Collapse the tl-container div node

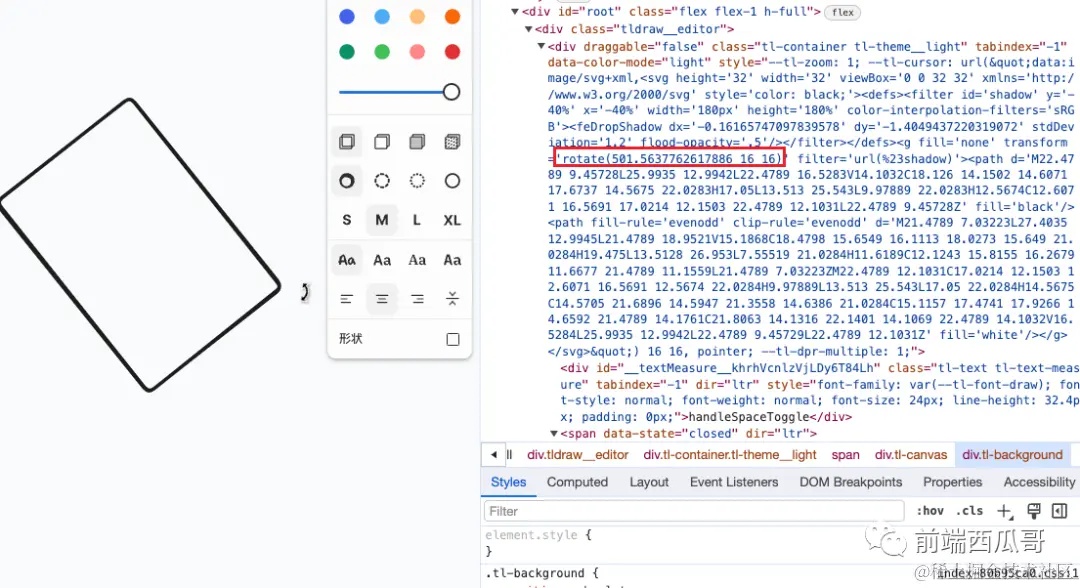541,46
